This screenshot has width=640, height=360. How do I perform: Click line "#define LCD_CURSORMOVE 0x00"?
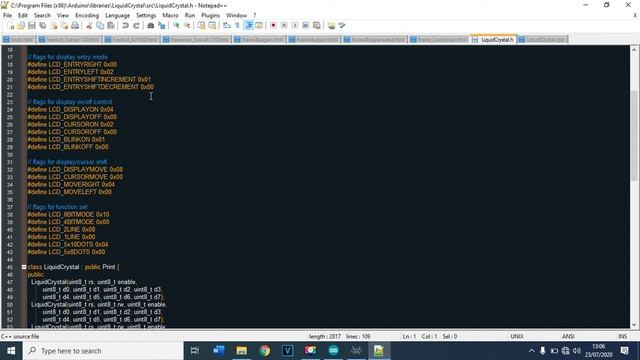(x=75, y=177)
